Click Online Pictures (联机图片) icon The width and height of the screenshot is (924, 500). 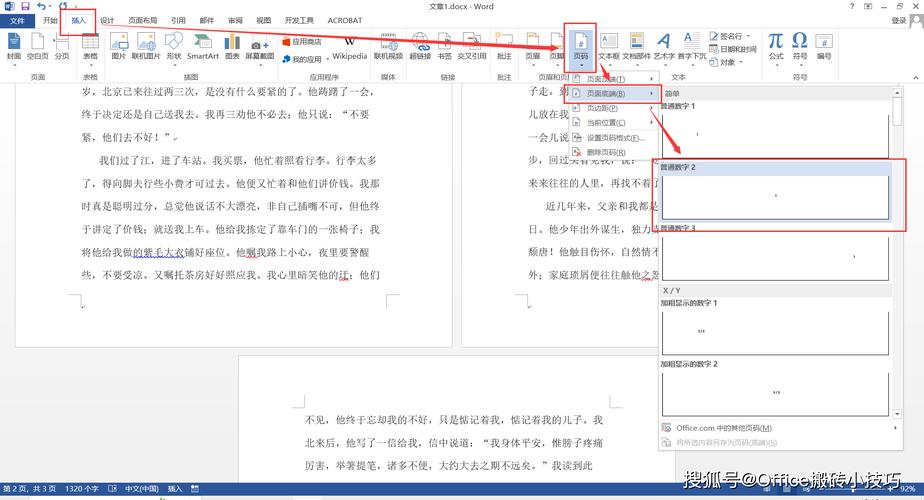click(146, 47)
